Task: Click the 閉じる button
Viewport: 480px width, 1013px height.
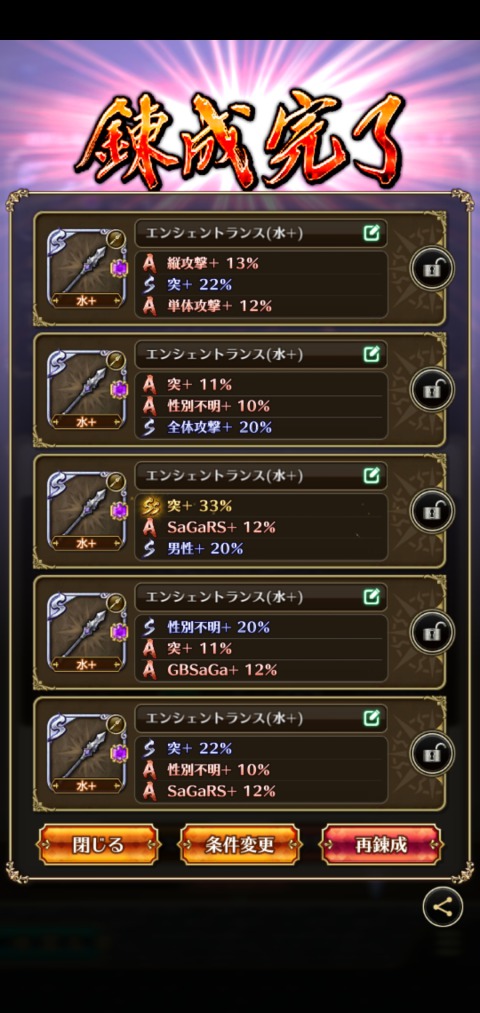Action: pos(98,845)
